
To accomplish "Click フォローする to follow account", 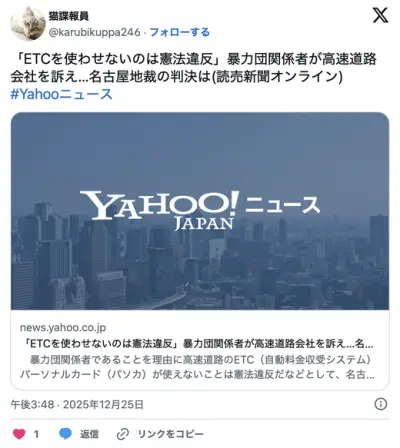I will 180,32.
